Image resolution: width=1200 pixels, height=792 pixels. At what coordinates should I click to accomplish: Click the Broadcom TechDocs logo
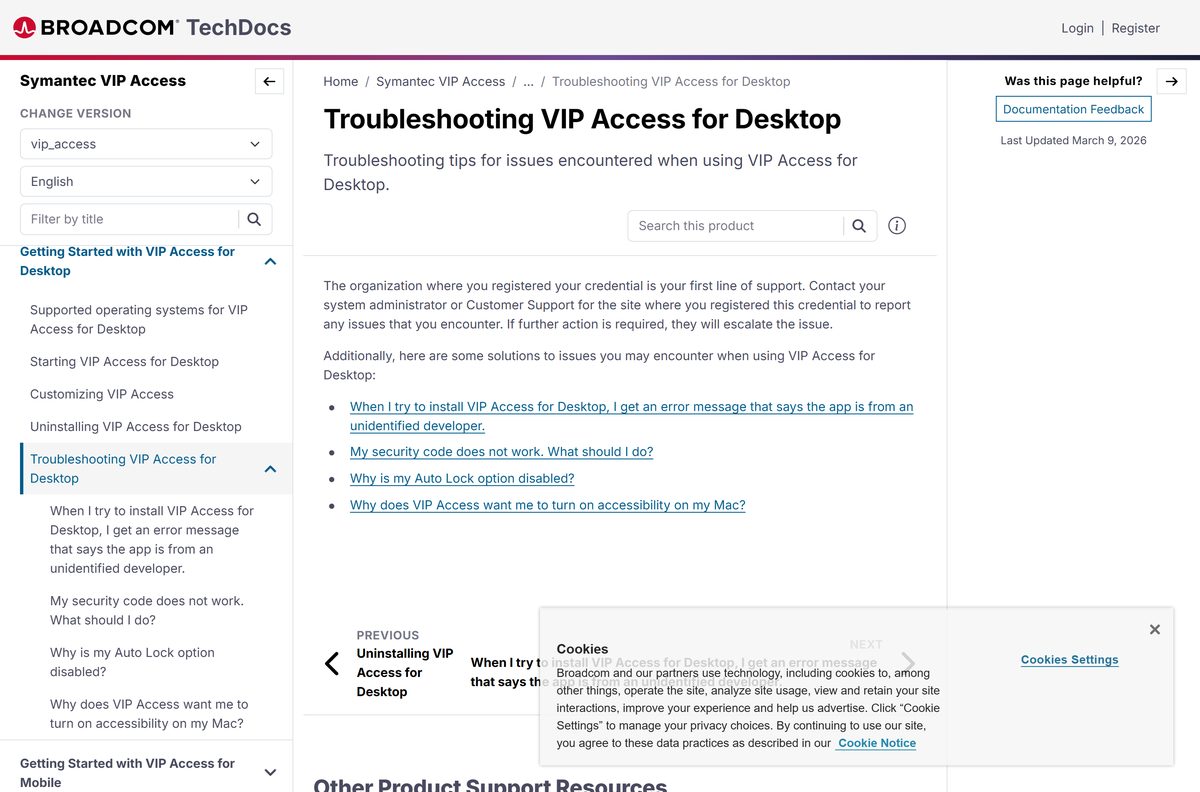(152, 27)
